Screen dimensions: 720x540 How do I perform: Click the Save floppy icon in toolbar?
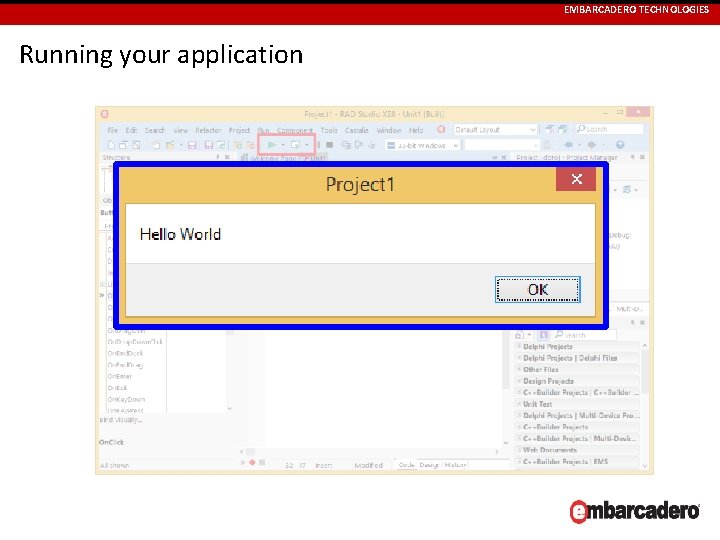tap(192, 145)
